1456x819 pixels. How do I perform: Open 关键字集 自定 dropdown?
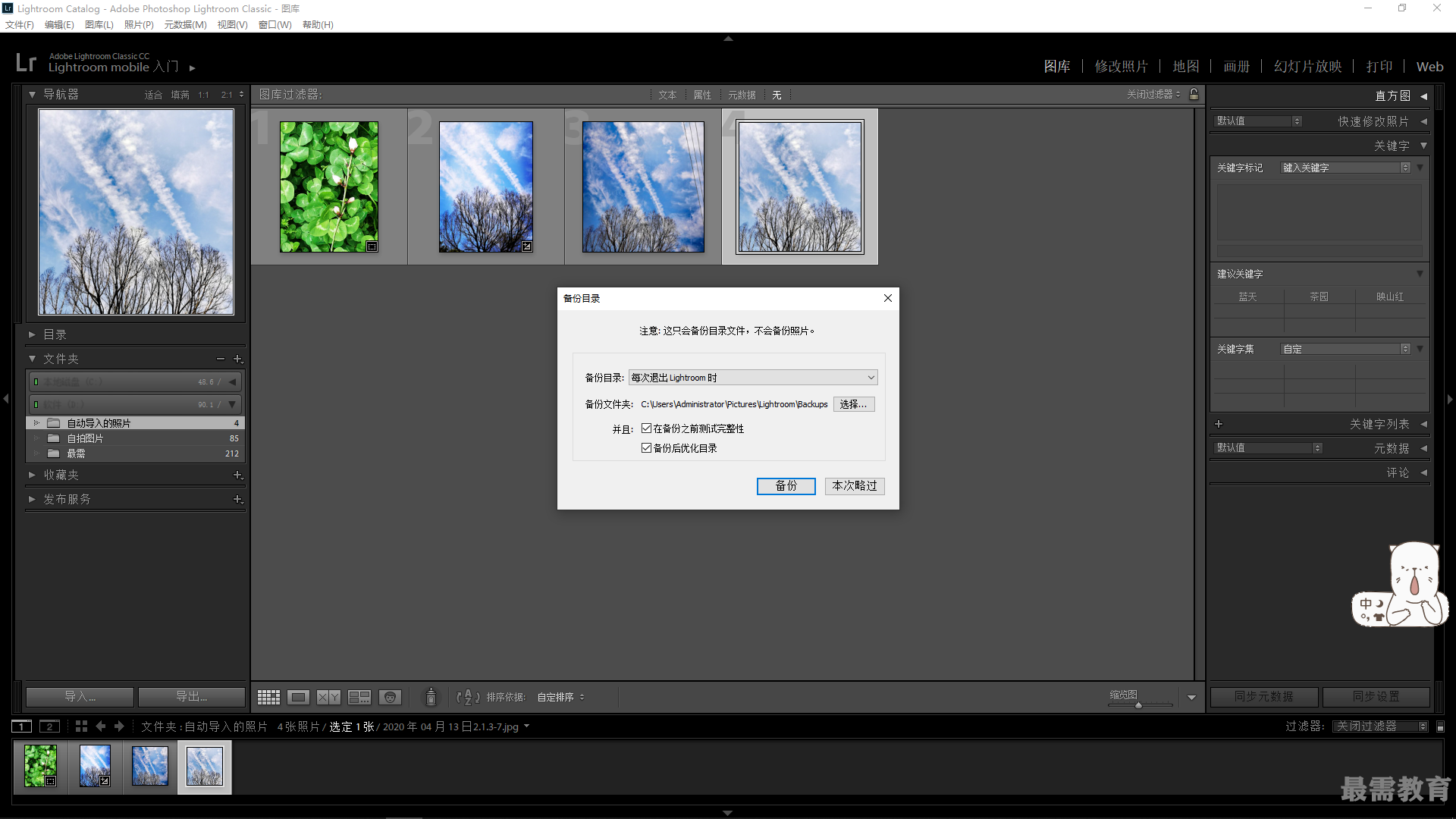tap(1345, 349)
